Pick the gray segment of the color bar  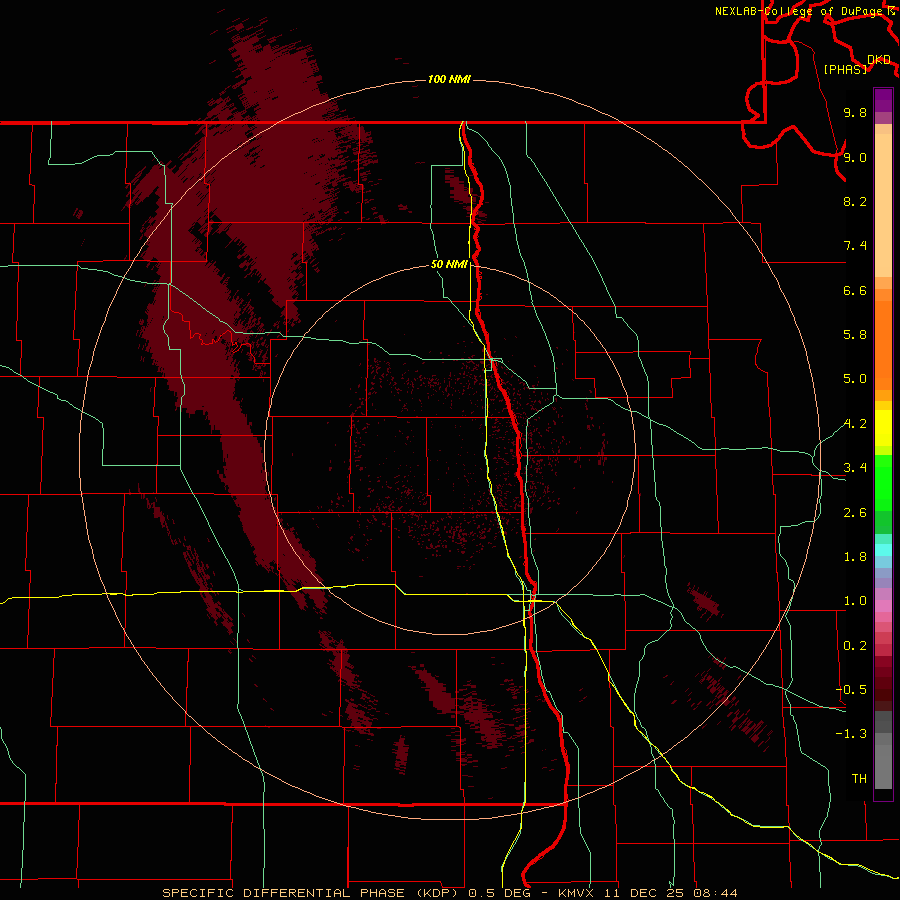pyautogui.click(x=883, y=749)
